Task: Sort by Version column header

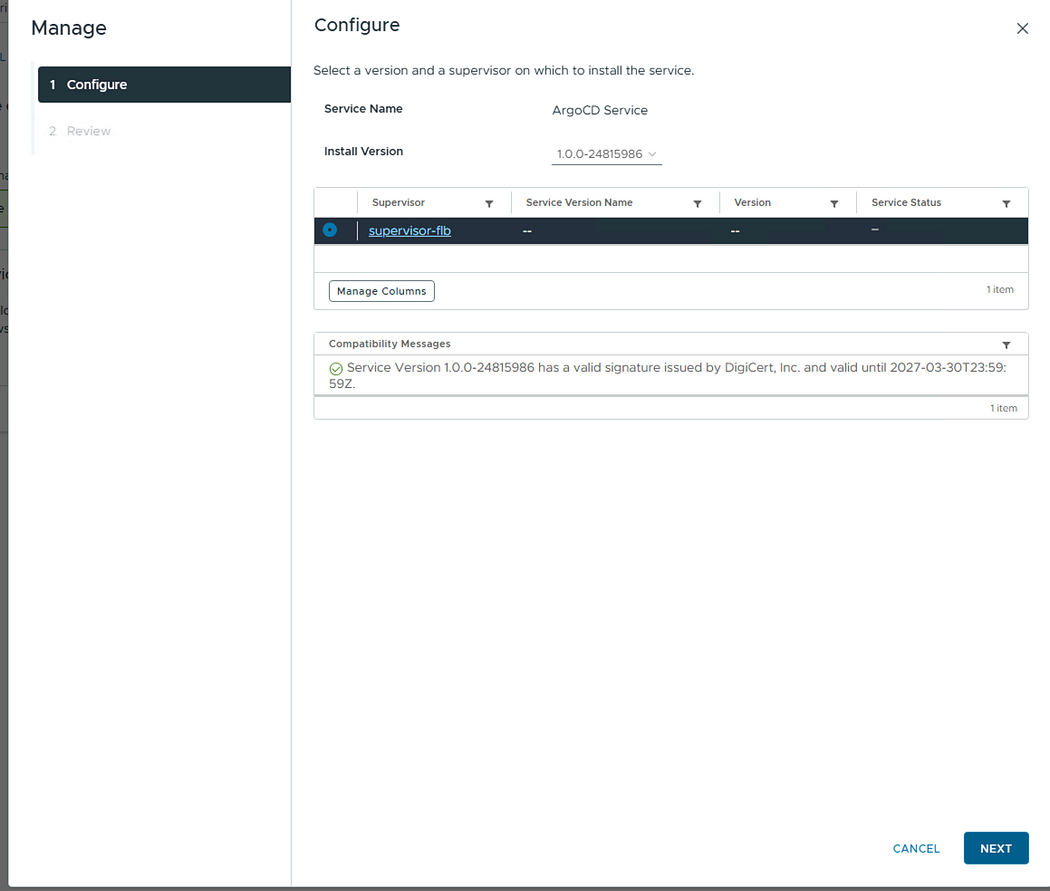Action: [752, 203]
